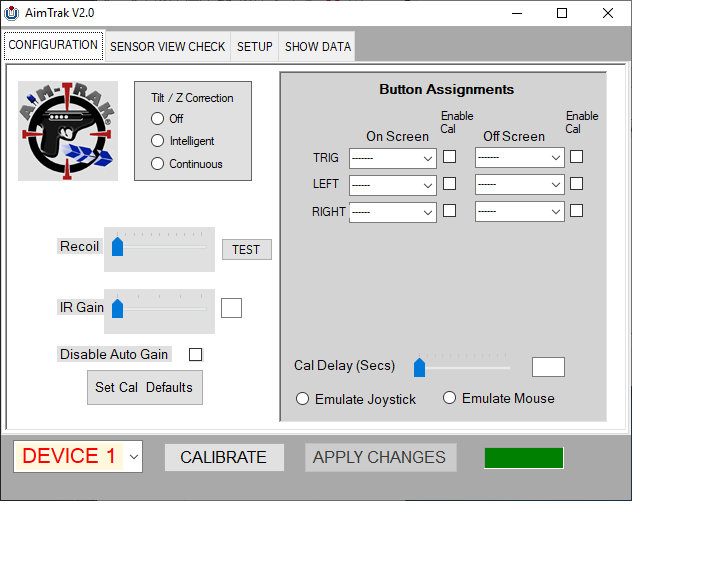Screen dimensions: 716x585
Task: Open the TRIG Off Screen dropdown
Action: [x=520, y=158]
